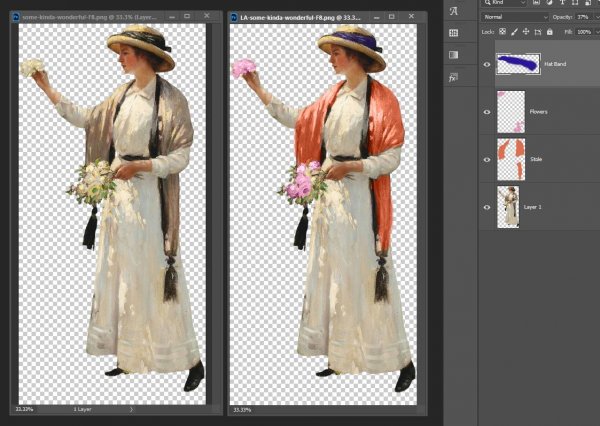Toggle lock all padlock icon
600x426 pixels.
549,32
